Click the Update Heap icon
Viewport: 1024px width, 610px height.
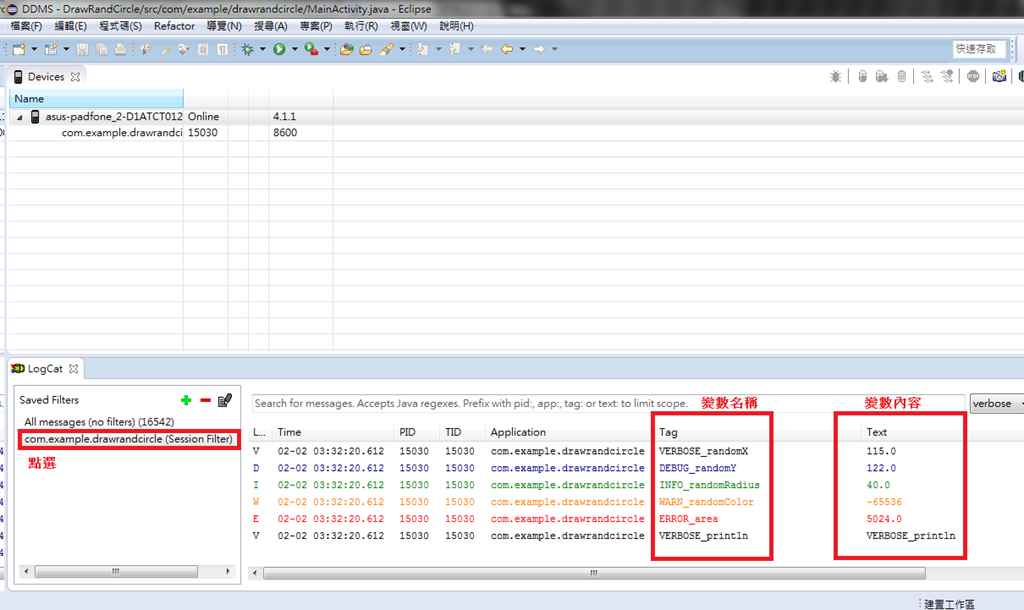coord(863,76)
